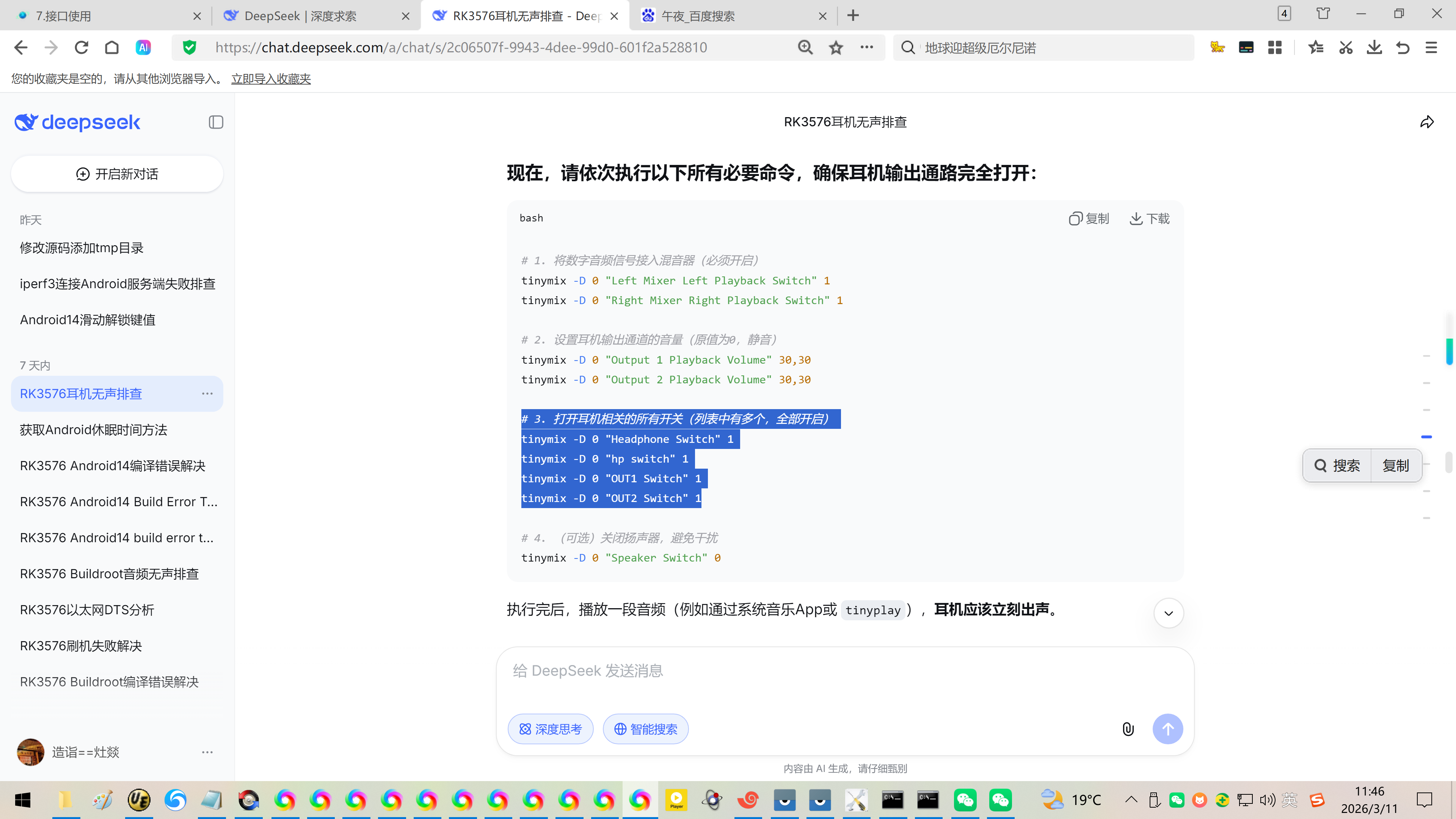
Task: Collapse the DeepSeek sidebar panel
Action: pos(215,122)
